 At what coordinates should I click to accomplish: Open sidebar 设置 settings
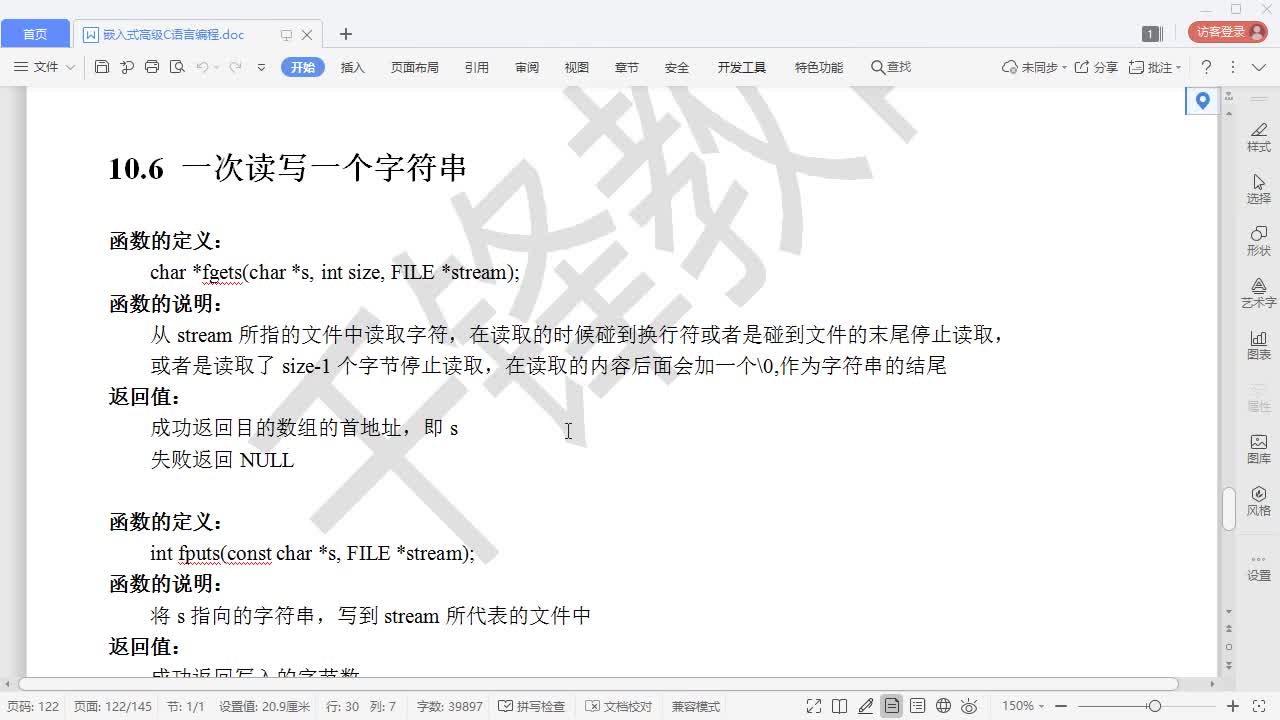tap(1258, 567)
